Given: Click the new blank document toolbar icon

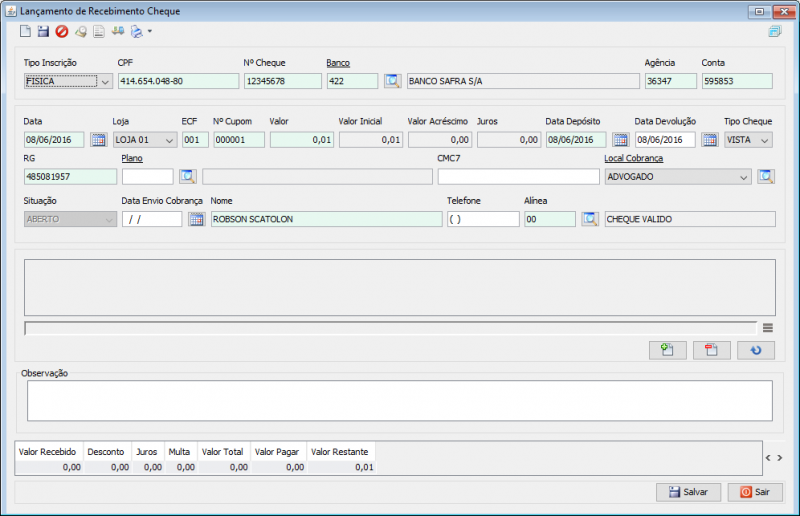Looking at the screenshot, I should [x=25, y=31].
